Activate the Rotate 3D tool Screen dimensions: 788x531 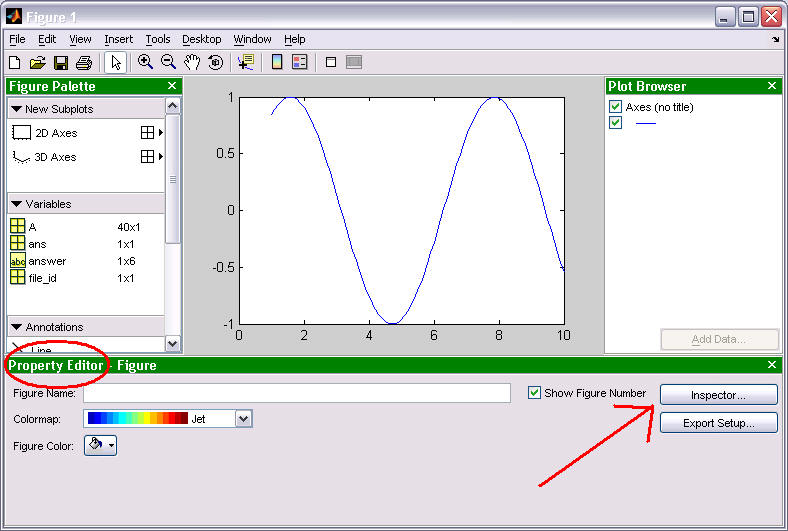tap(215, 62)
